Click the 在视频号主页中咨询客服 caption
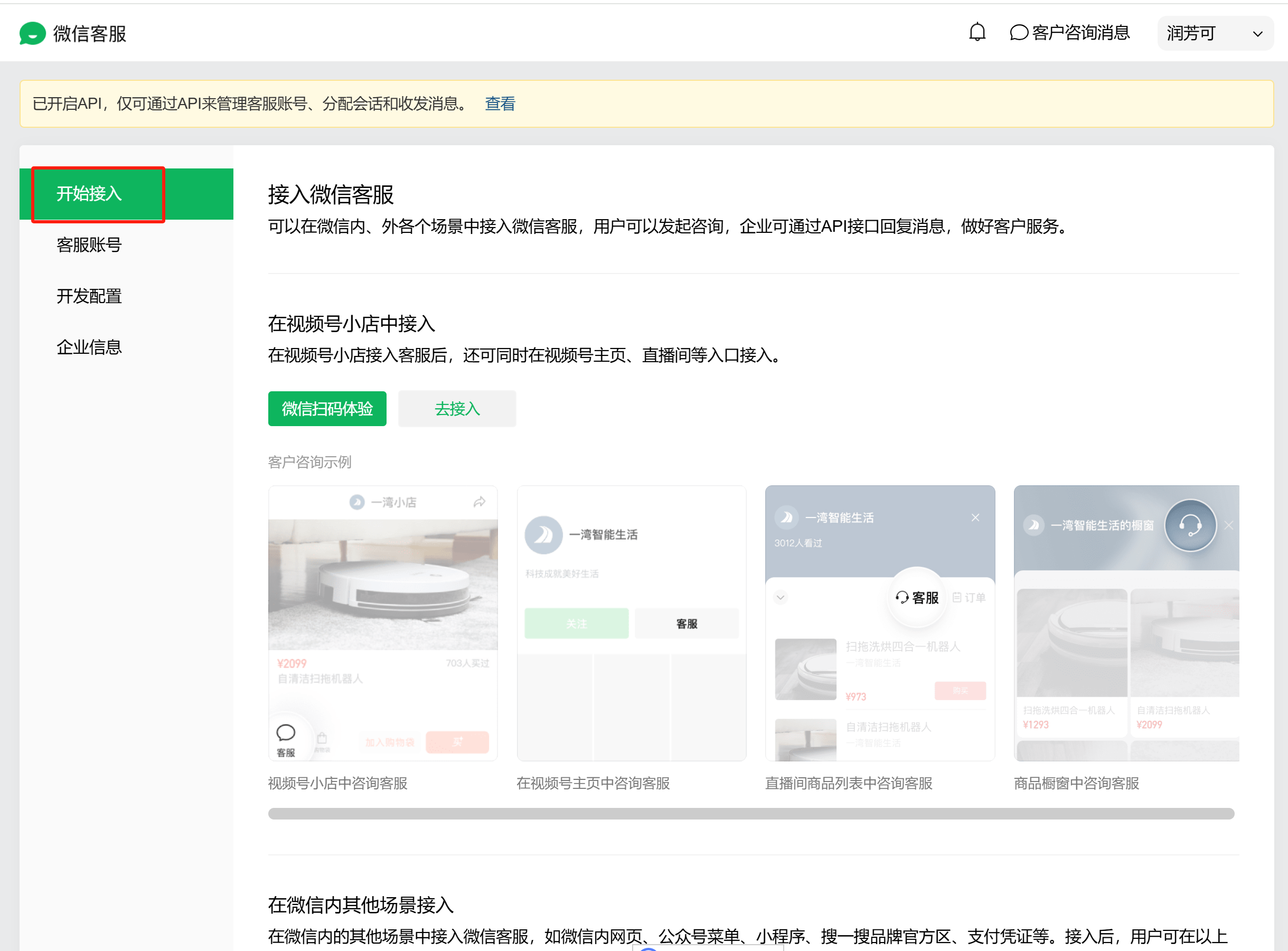 [593, 783]
